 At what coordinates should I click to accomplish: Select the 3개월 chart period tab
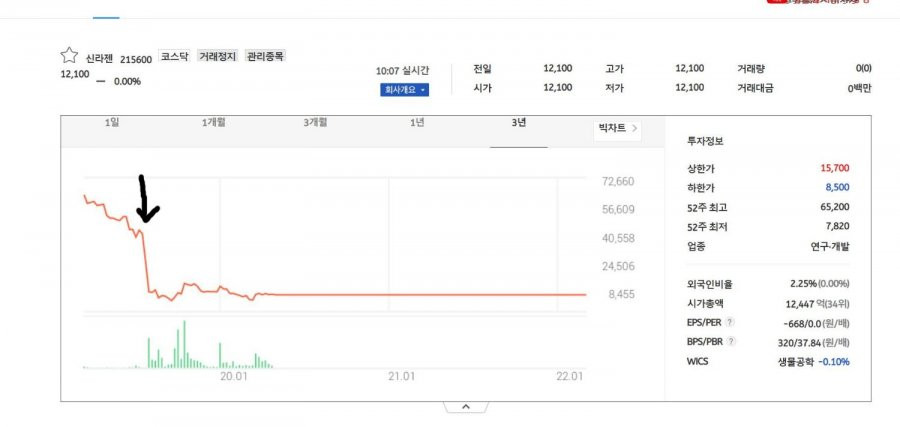coord(315,122)
